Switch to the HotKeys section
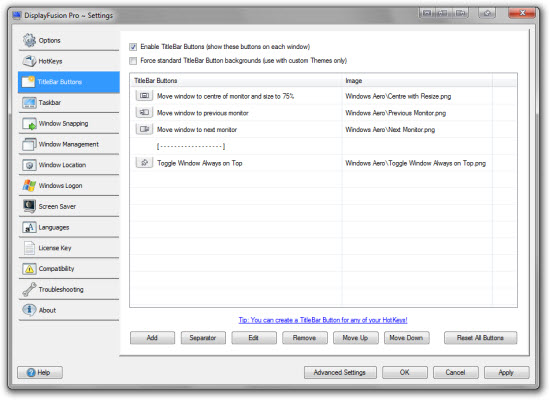 tap(69, 61)
